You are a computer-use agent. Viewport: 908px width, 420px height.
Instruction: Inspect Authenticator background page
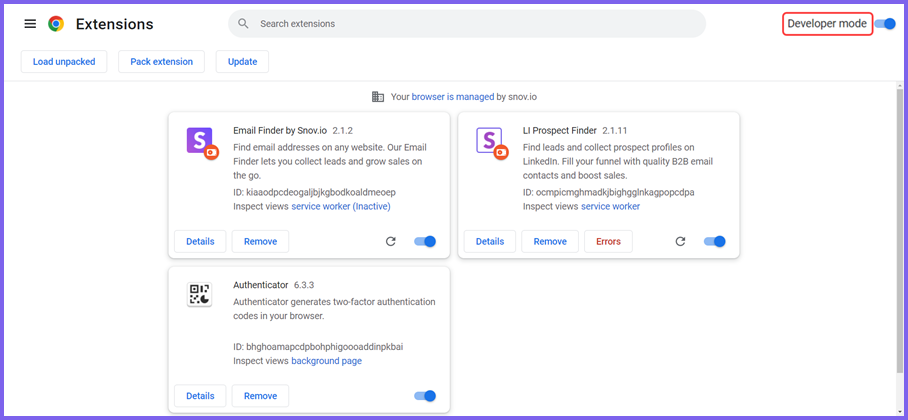point(327,361)
